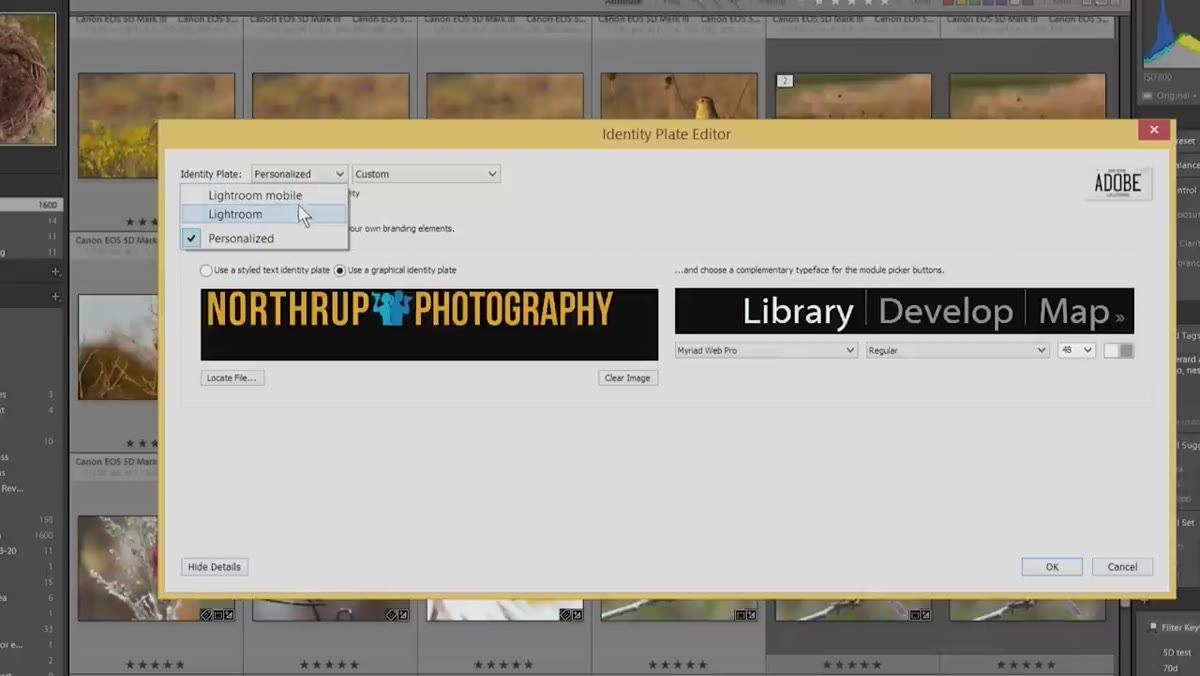Viewport: 1200px width, 676px height.
Task: Click the word Develop in the module preview
Action: [945, 312]
